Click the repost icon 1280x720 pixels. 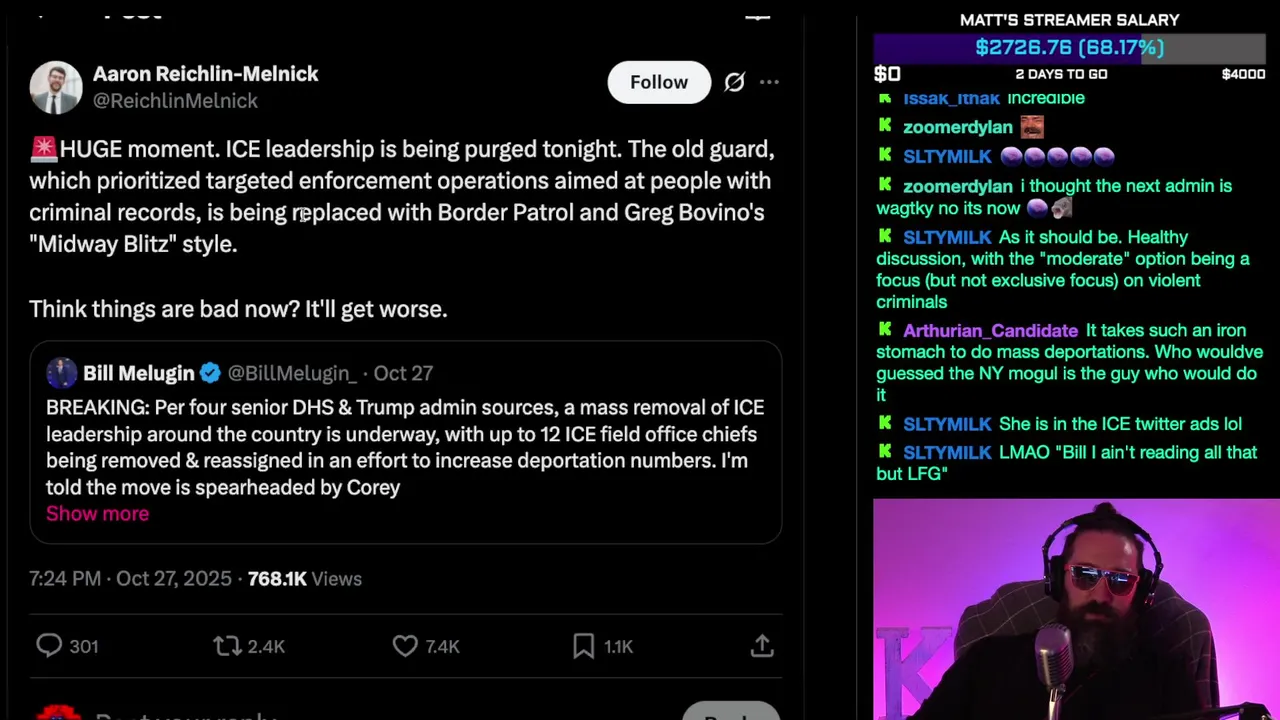pyautogui.click(x=228, y=646)
